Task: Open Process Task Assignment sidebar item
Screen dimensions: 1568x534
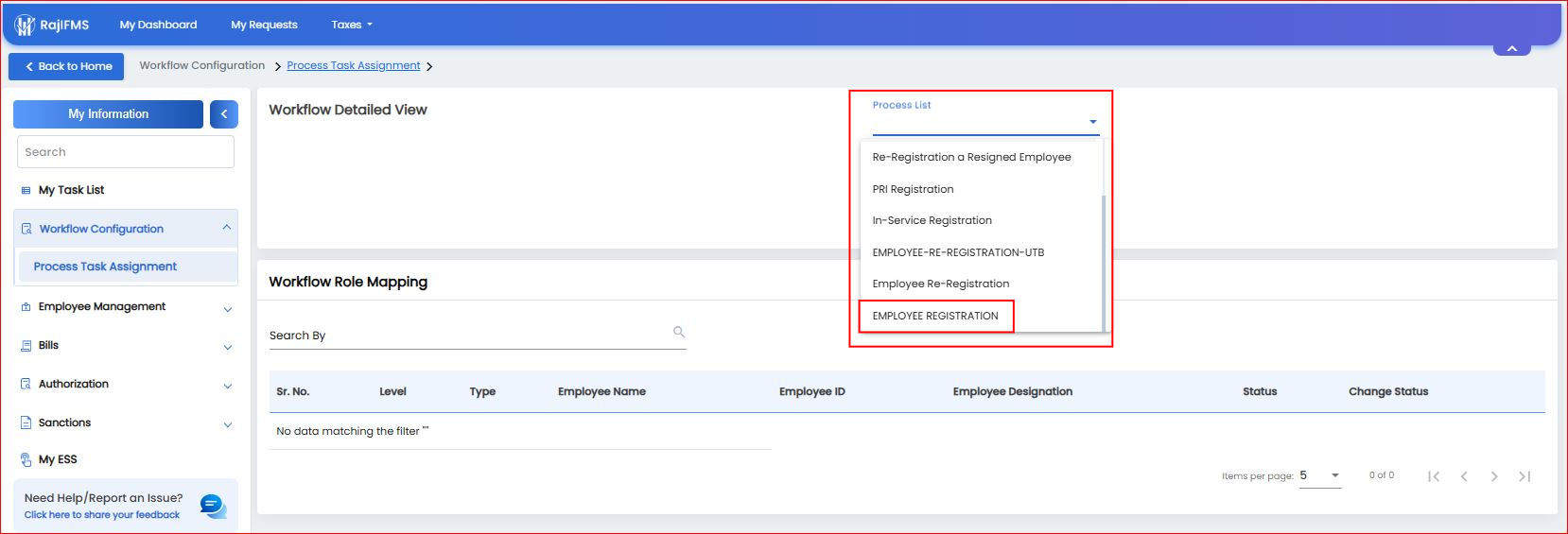Action: [127, 267]
